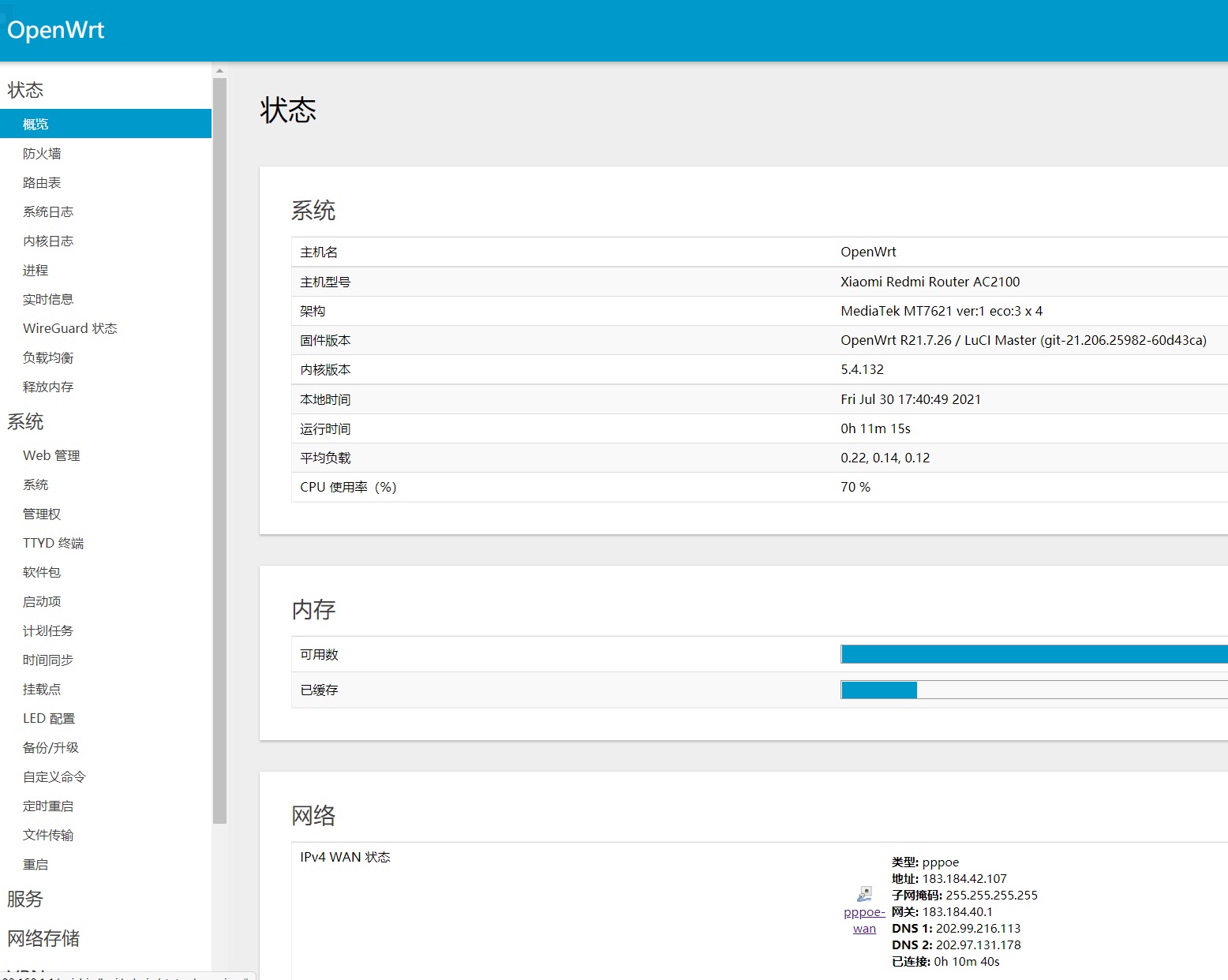Image resolution: width=1228 pixels, height=980 pixels.
Task: Open WireGuard 状态 in sidebar
Action: [x=70, y=328]
